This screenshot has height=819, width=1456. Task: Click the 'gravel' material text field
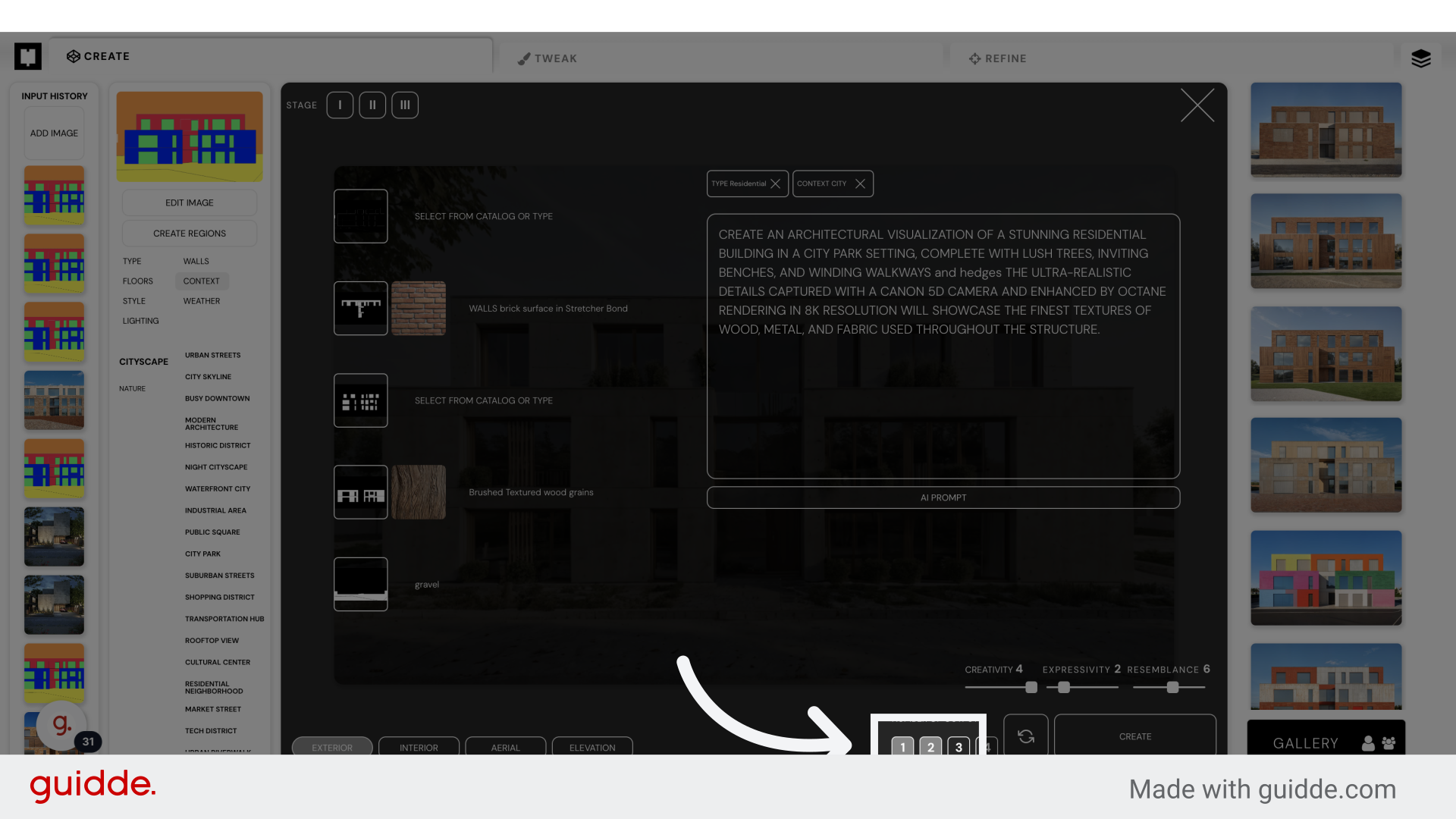427,585
